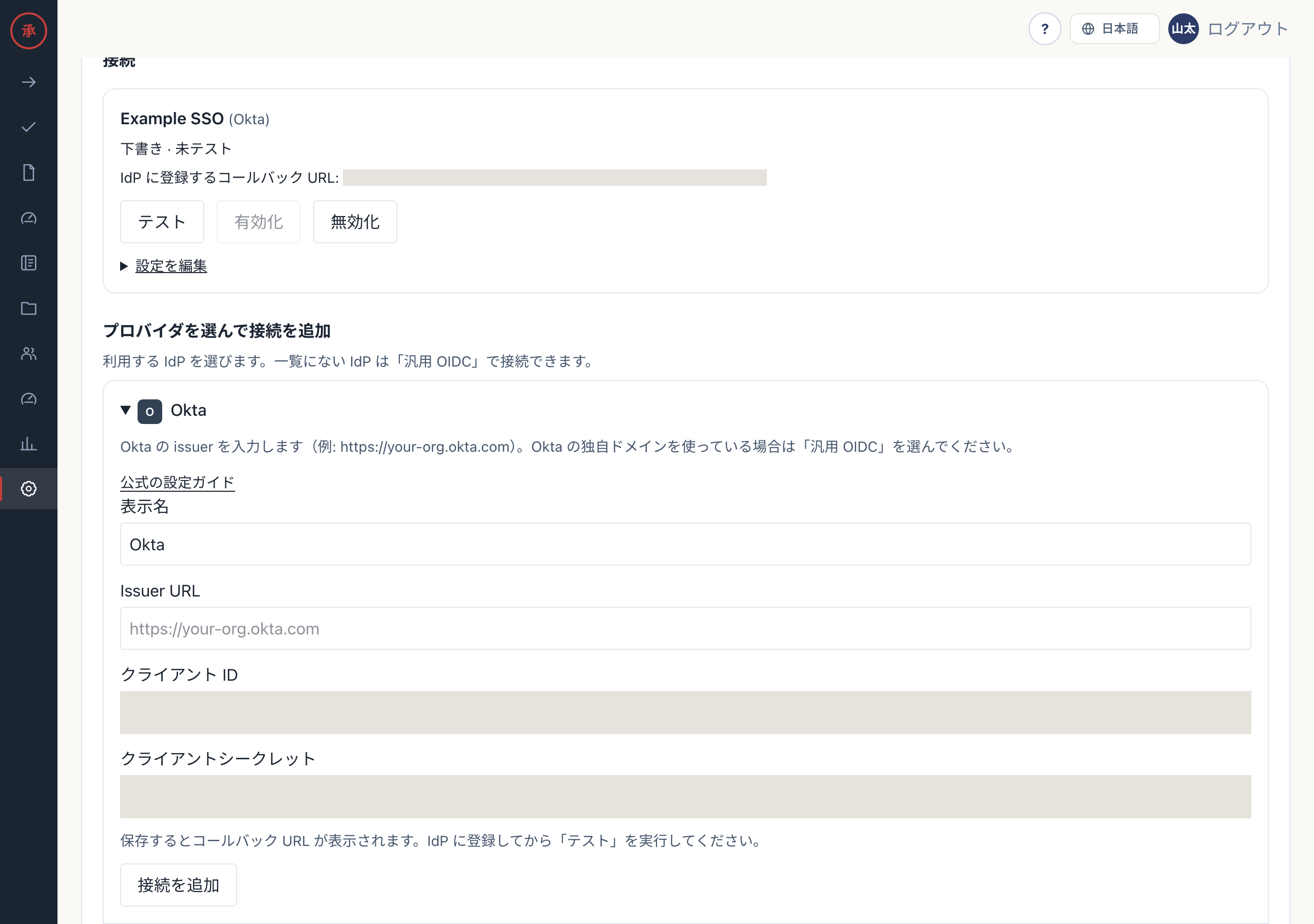
Task: Click the クライアントシークレット field
Action: click(686, 796)
